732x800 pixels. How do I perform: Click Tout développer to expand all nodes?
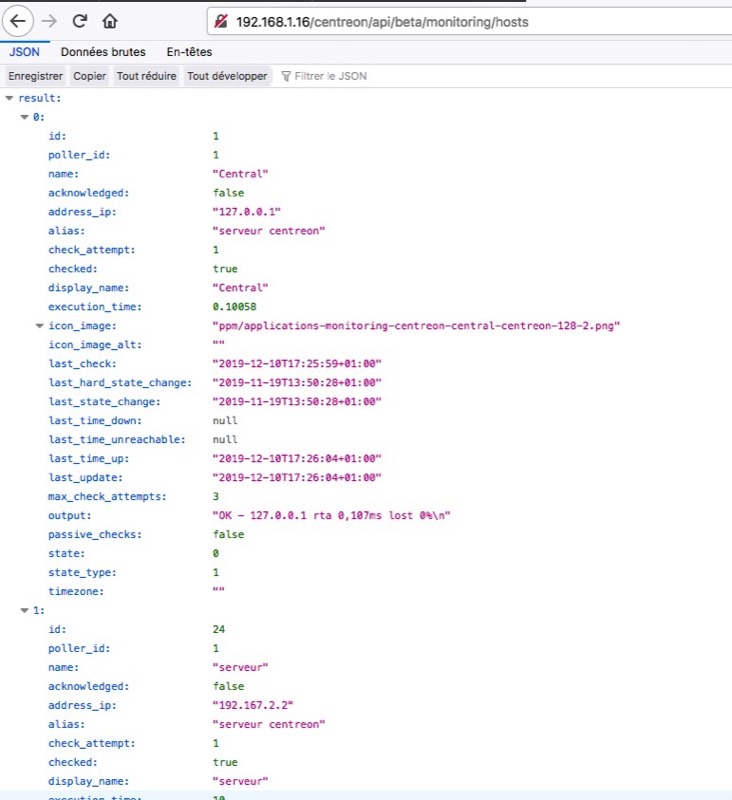point(227,76)
